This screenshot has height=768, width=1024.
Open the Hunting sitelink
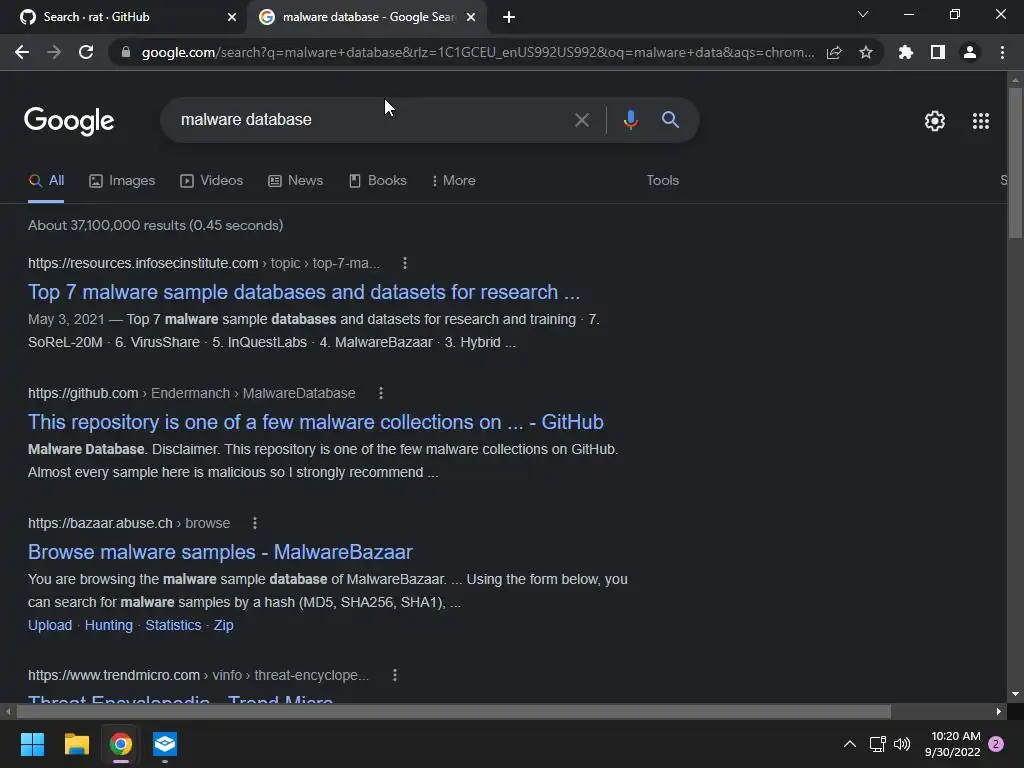108,625
